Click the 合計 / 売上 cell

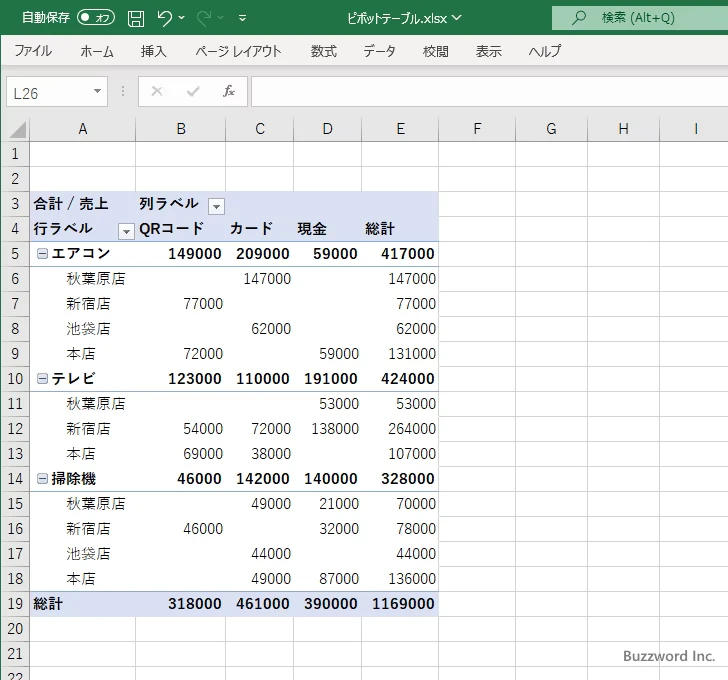83,204
